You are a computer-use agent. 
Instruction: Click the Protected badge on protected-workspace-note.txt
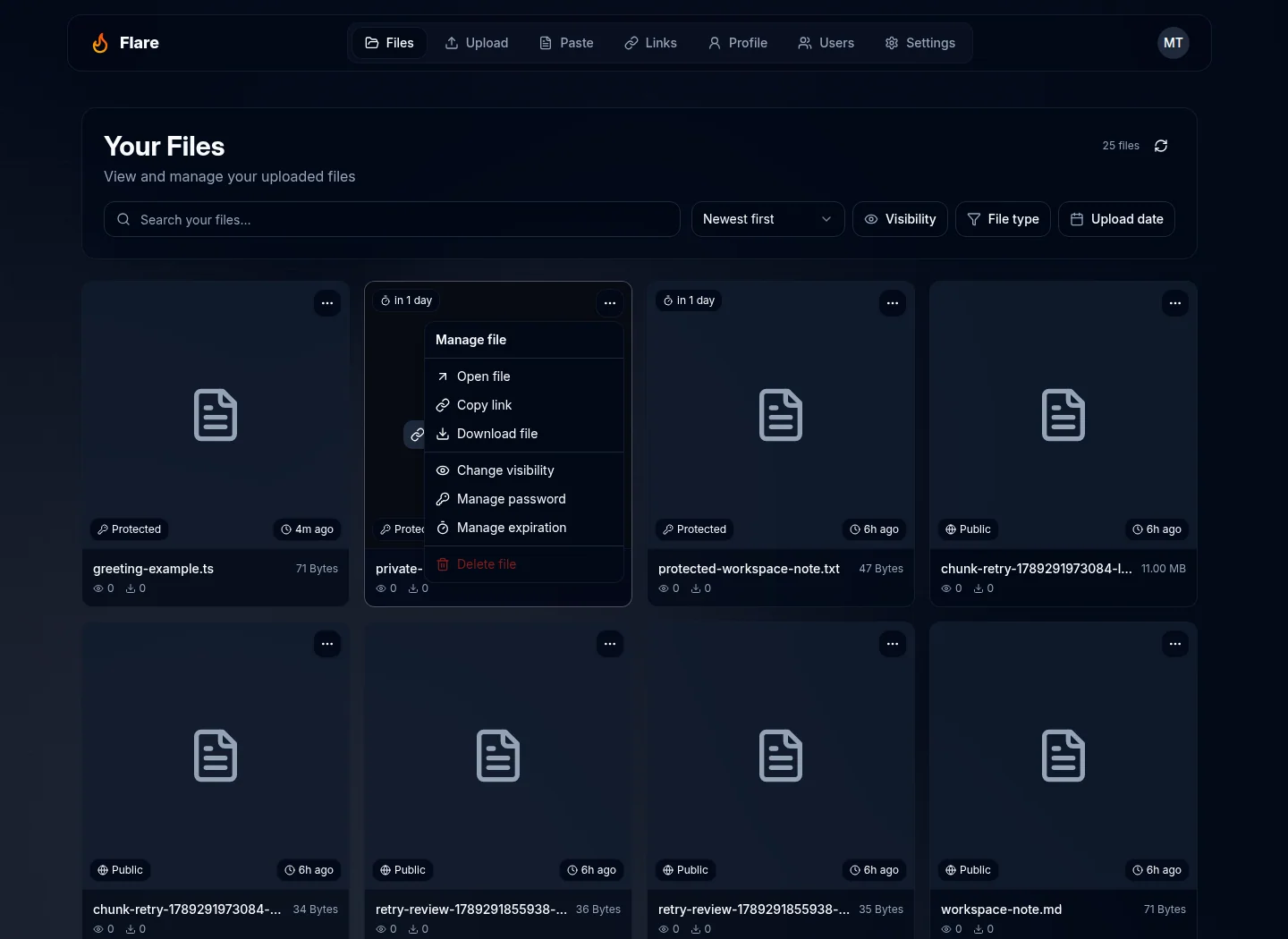coord(695,529)
